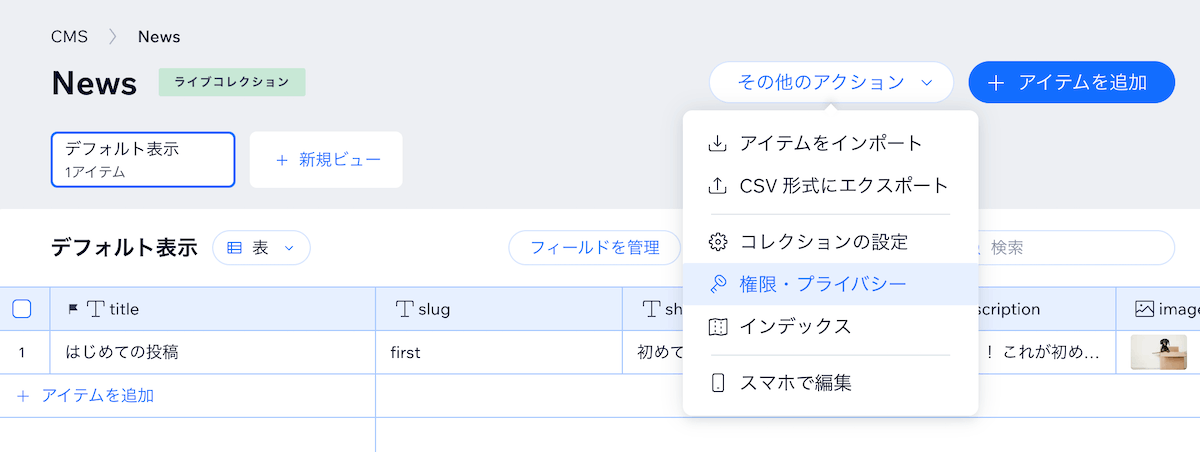This screenshot has width=1200, height=452.
Task: Open the CMS breadcrumb link
Action: (x=69, y=37)
